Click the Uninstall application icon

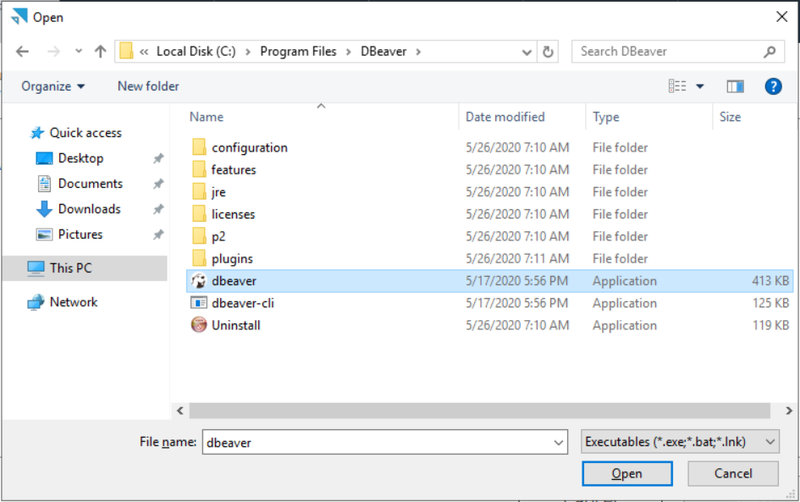click(x=198, y=325)
